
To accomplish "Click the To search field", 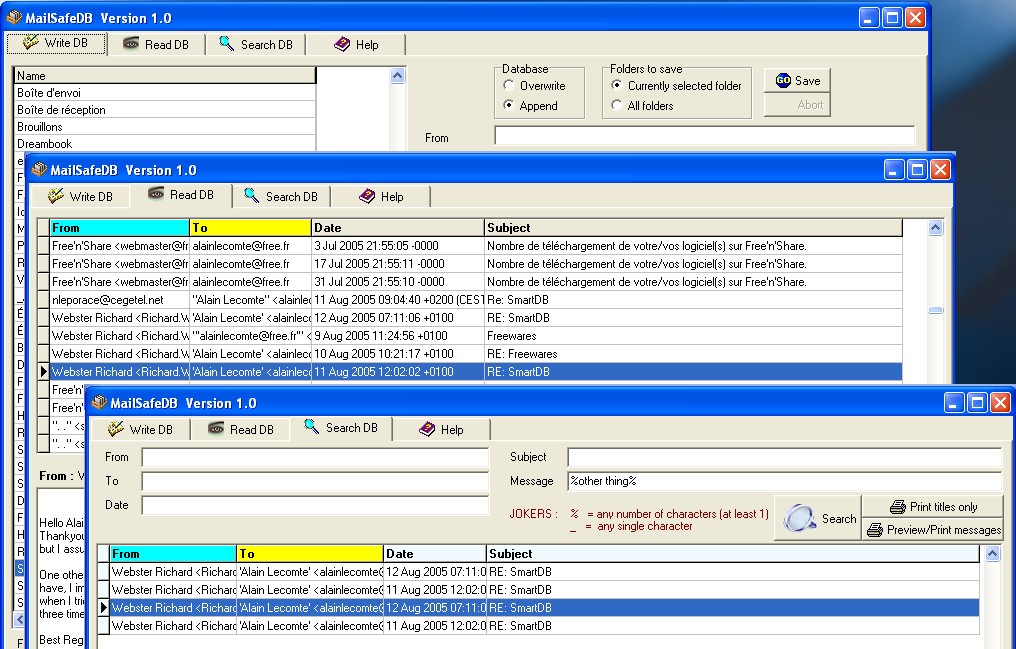I will click(315, 481).
